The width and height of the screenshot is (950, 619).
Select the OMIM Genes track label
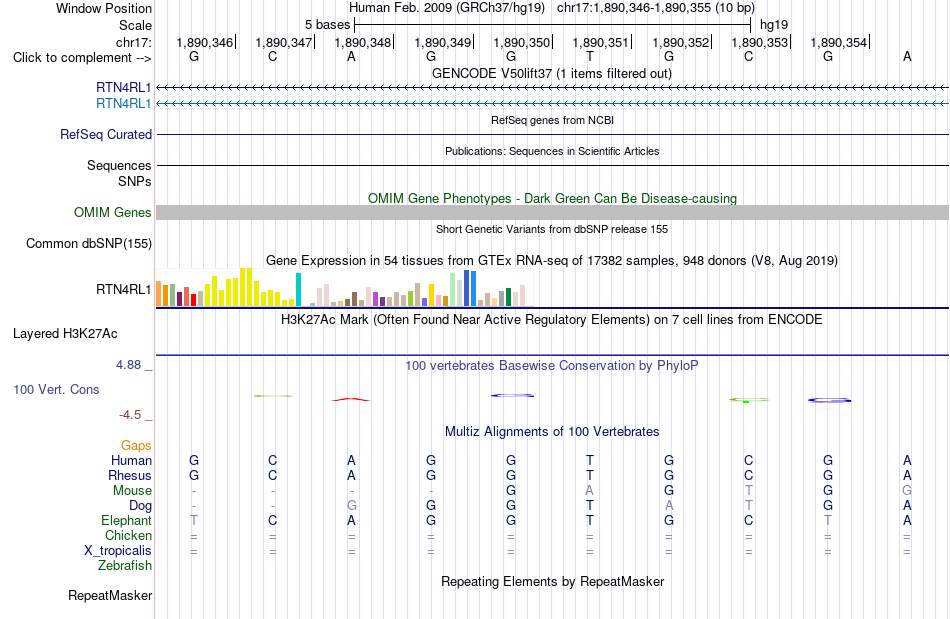point(113,213)
